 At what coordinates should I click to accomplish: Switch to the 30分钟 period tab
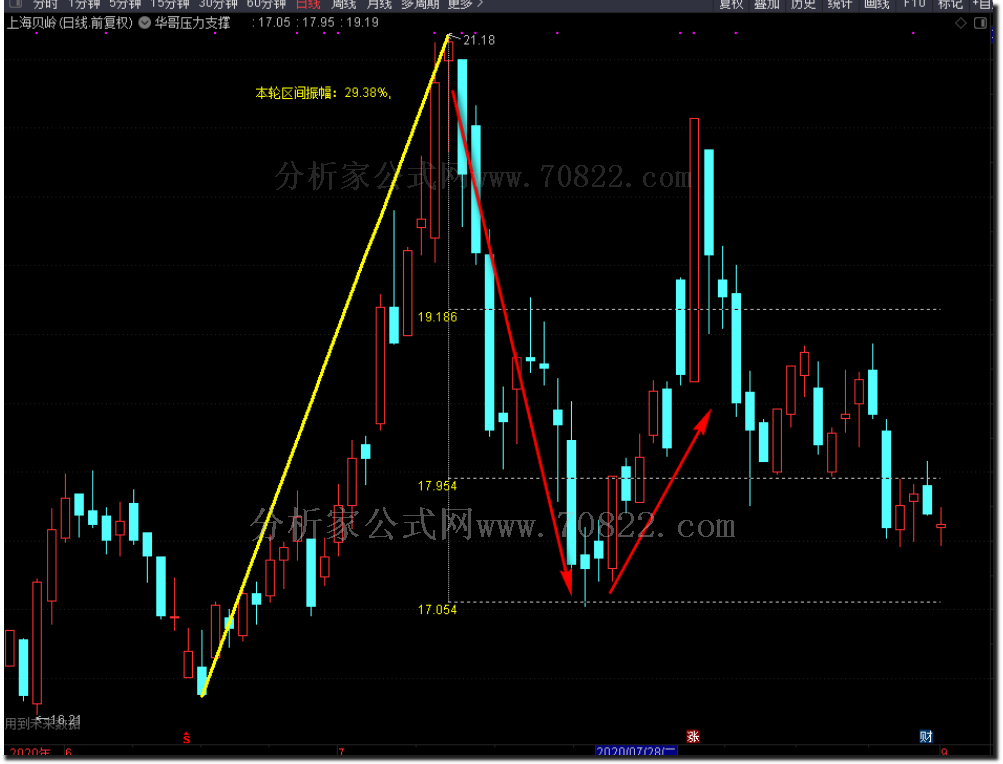pyautogui.click(x=218, y=4)
